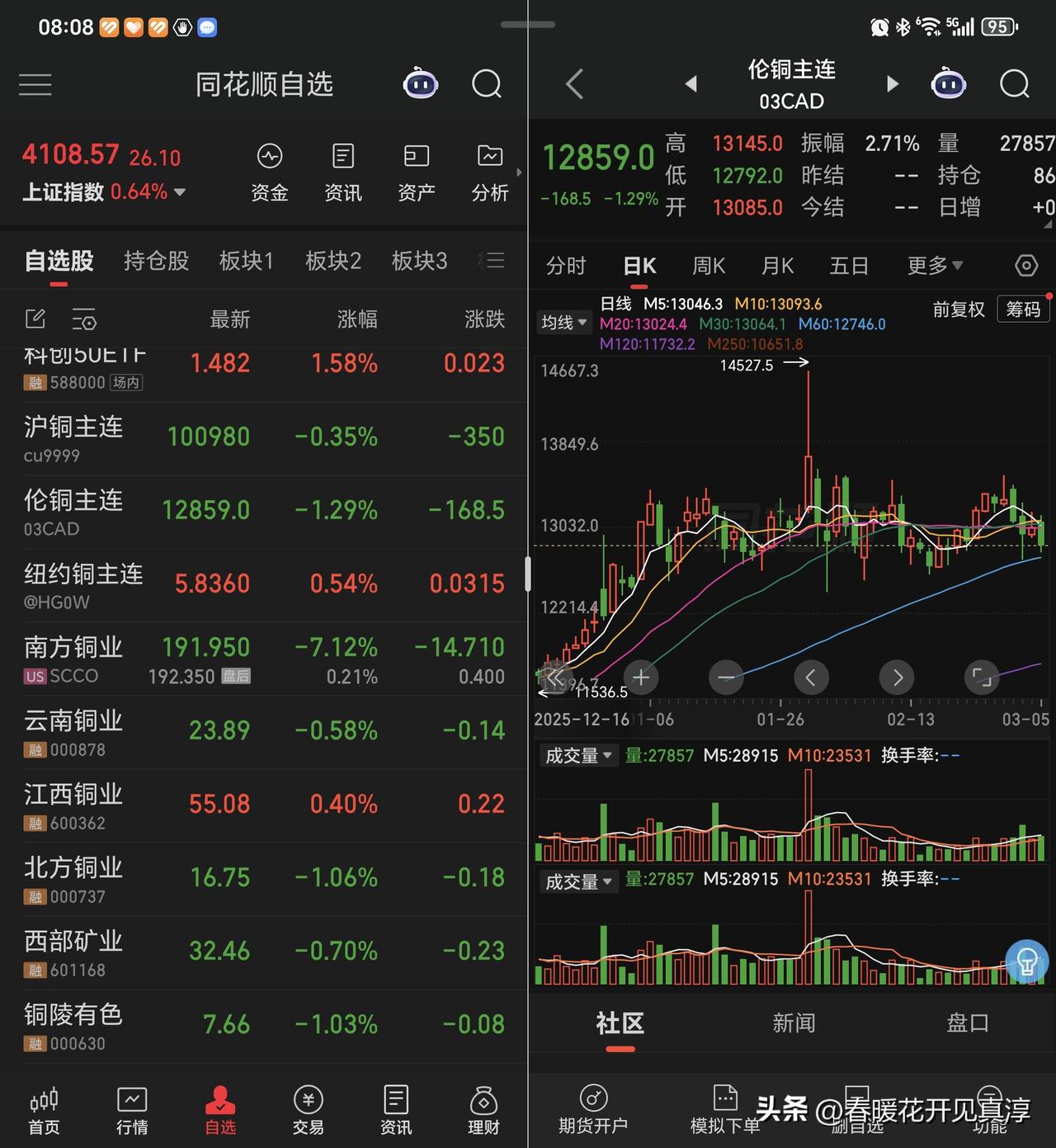Sort the watchlist by 涨跌 column
The image size is (1056, 1148).
[x=484, y=319]
